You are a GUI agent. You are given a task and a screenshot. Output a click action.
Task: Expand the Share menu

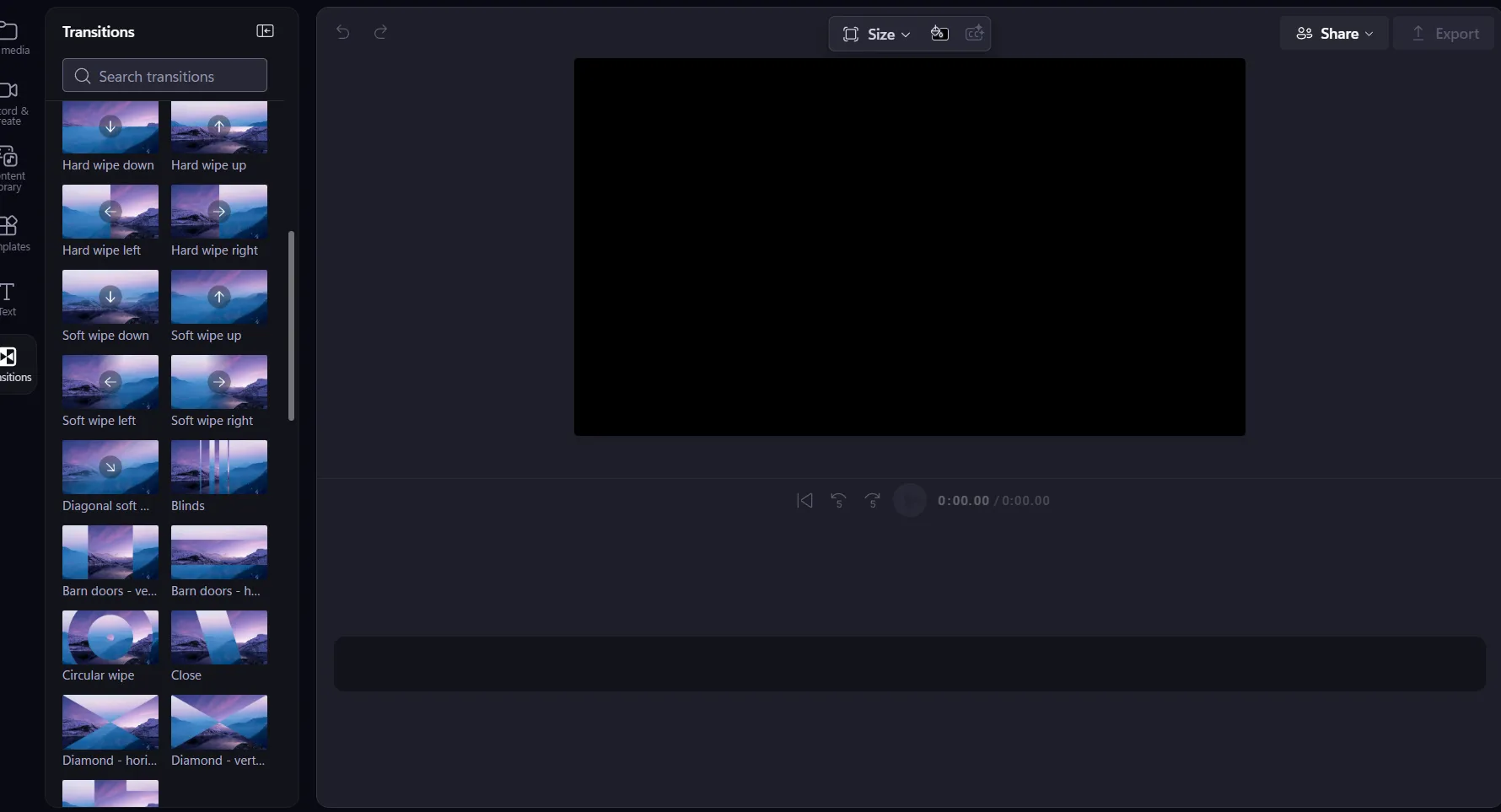(x=1334, y=34)
